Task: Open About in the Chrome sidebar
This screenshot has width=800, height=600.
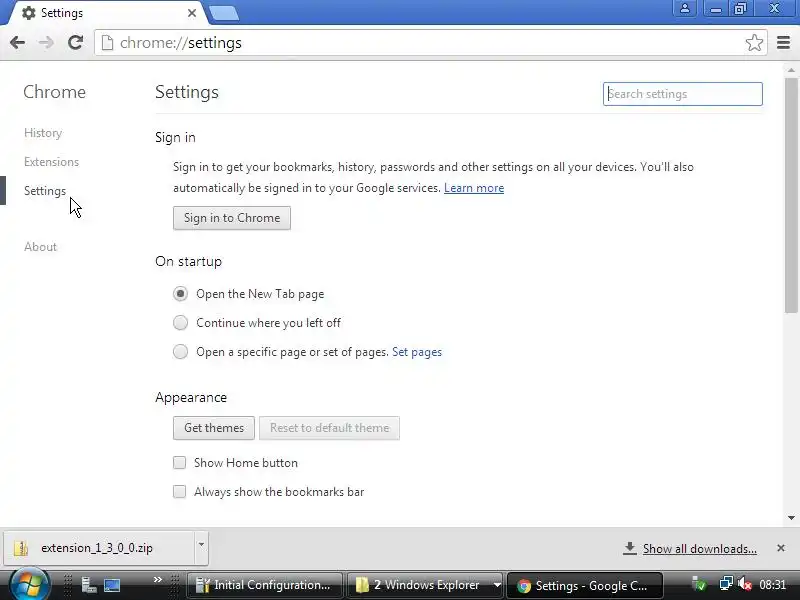Action: tap(40, 247)
